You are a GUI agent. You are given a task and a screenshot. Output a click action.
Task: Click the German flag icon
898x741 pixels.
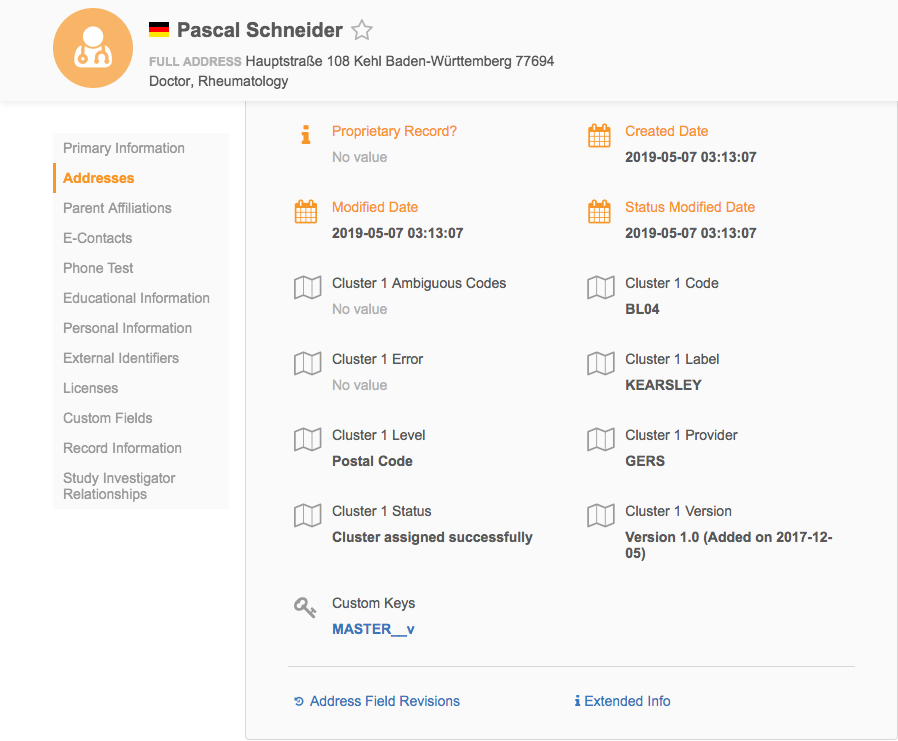[159, 31]
